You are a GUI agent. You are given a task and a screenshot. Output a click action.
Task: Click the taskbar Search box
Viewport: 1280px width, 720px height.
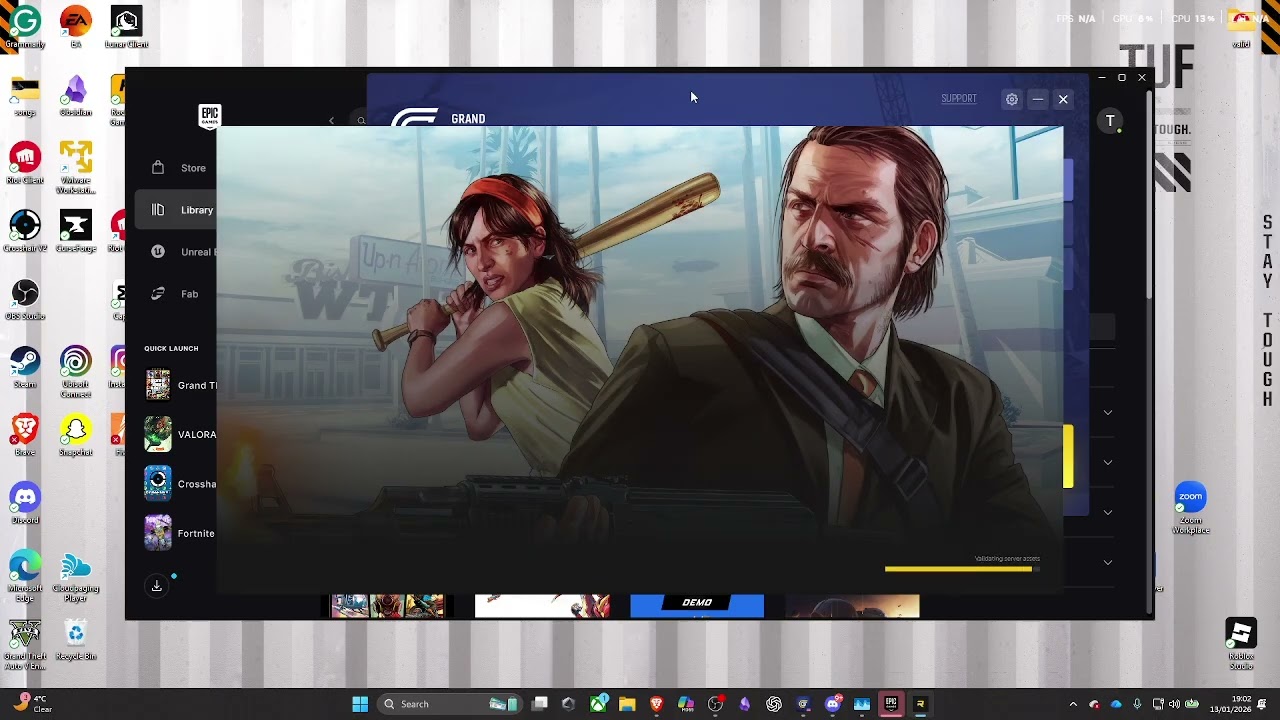click(x=450, y=704)
